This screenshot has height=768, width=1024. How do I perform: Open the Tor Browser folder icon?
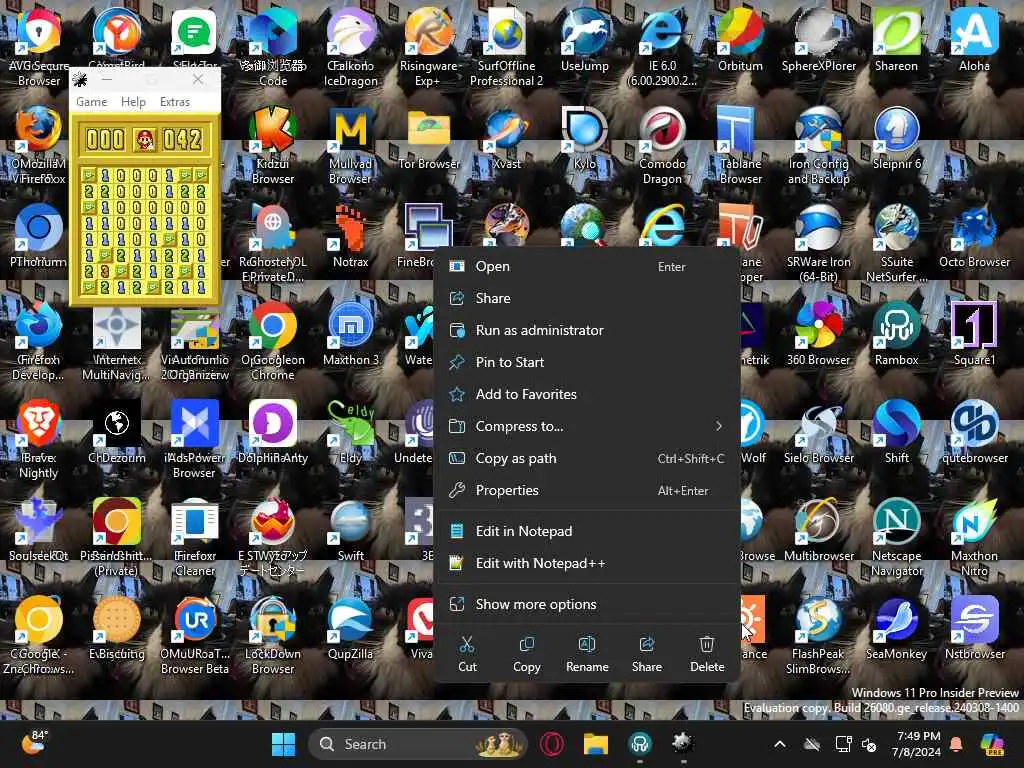(428, 128)
